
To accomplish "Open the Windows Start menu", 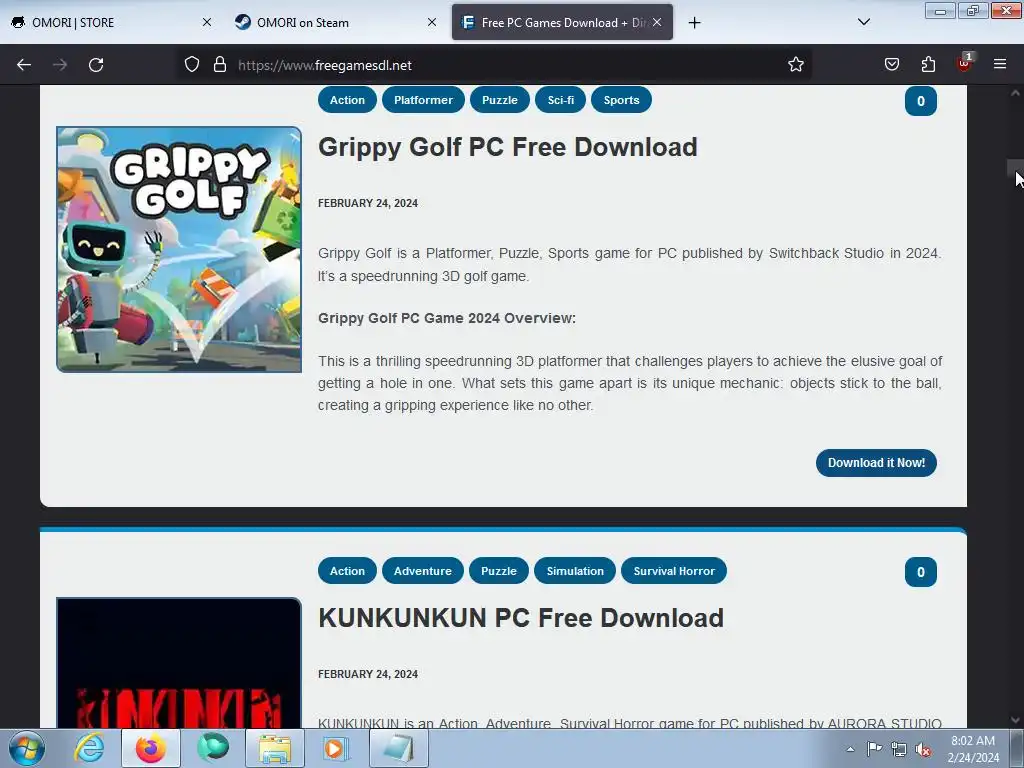I will [x=27, y=749].
